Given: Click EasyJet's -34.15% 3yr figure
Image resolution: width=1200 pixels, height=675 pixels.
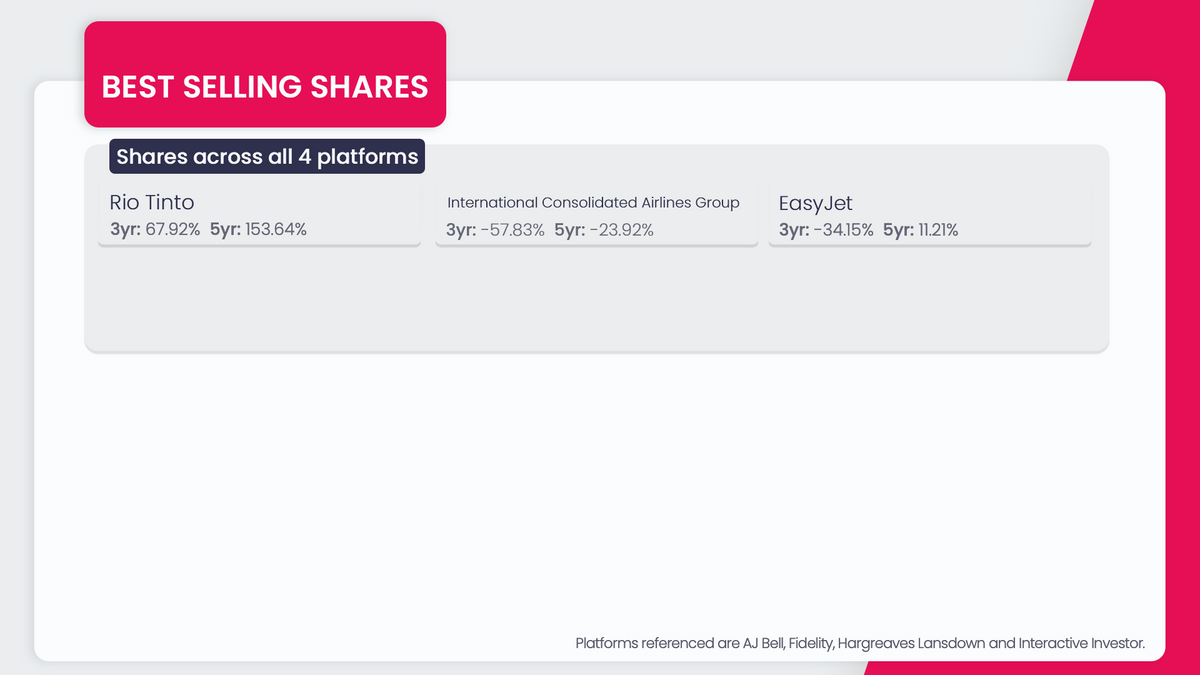Looking at the screenshot, I should [829, 229].
